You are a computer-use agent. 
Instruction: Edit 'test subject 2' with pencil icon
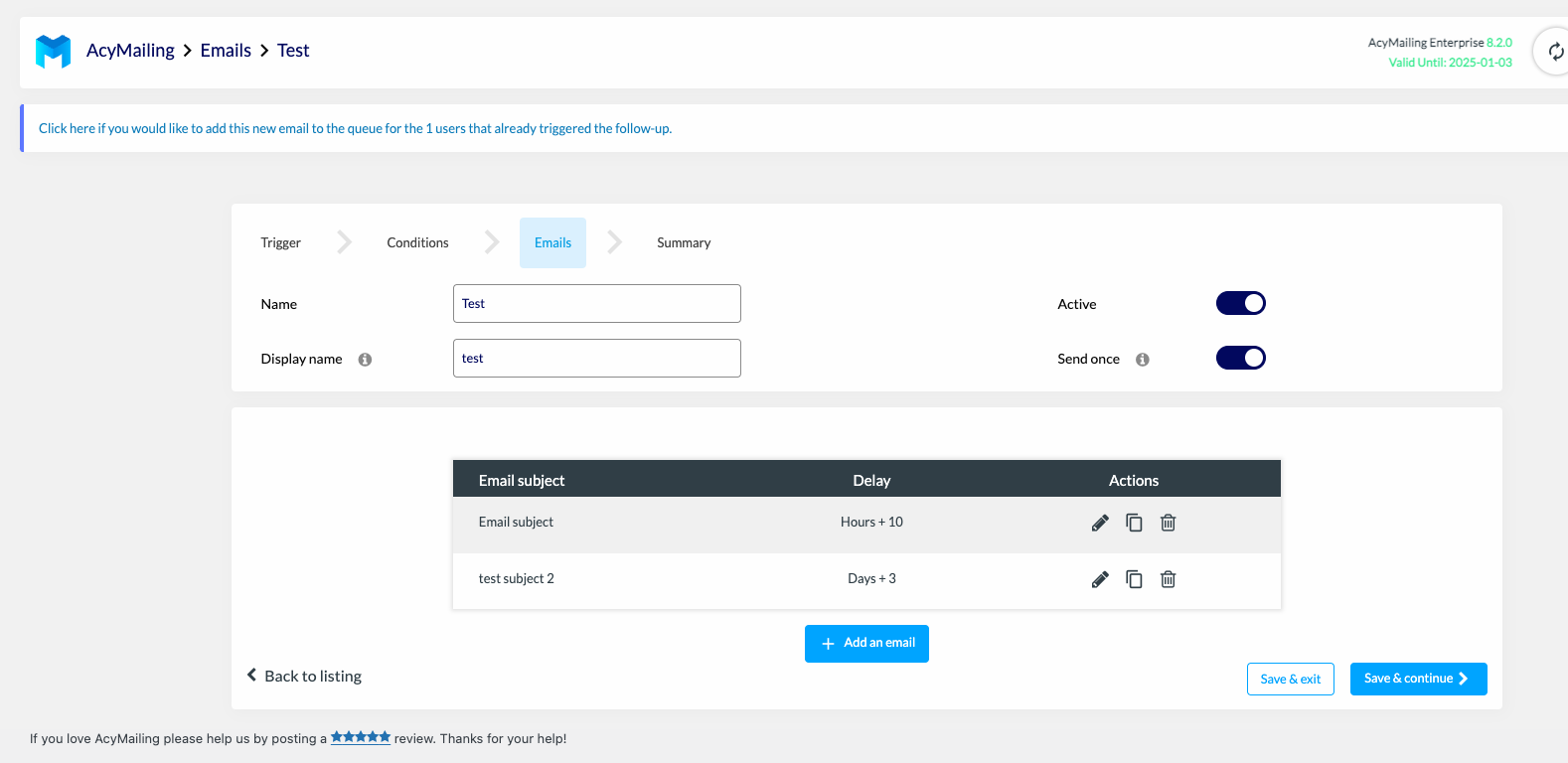1100,579
